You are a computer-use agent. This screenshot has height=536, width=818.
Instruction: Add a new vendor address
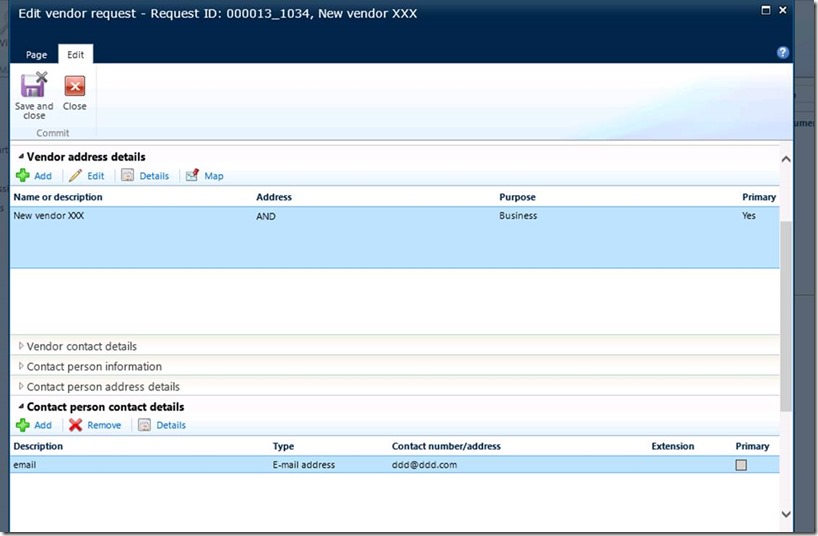pos(34,176)
